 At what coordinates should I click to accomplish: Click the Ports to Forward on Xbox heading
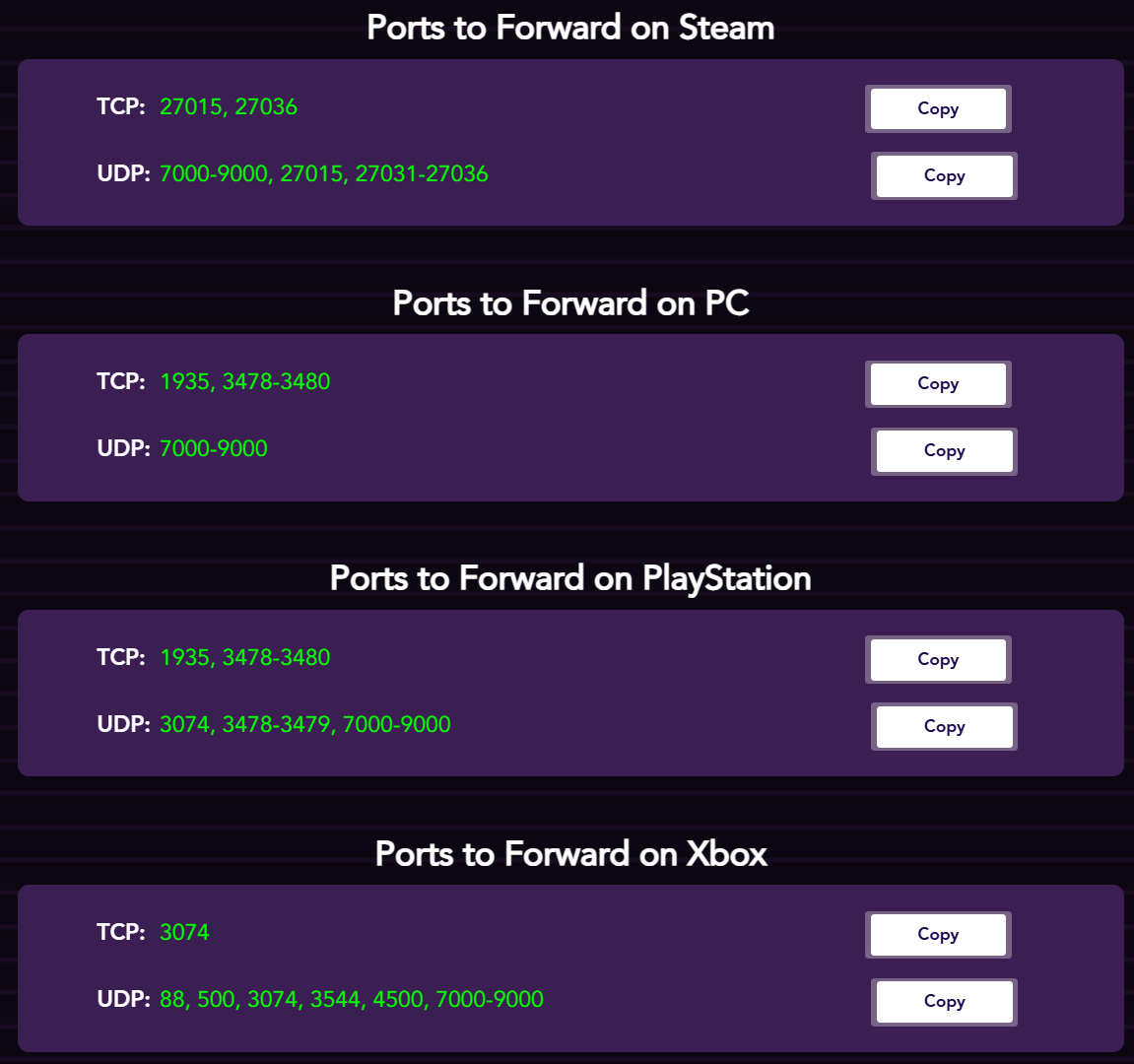[x=570, y=853]
